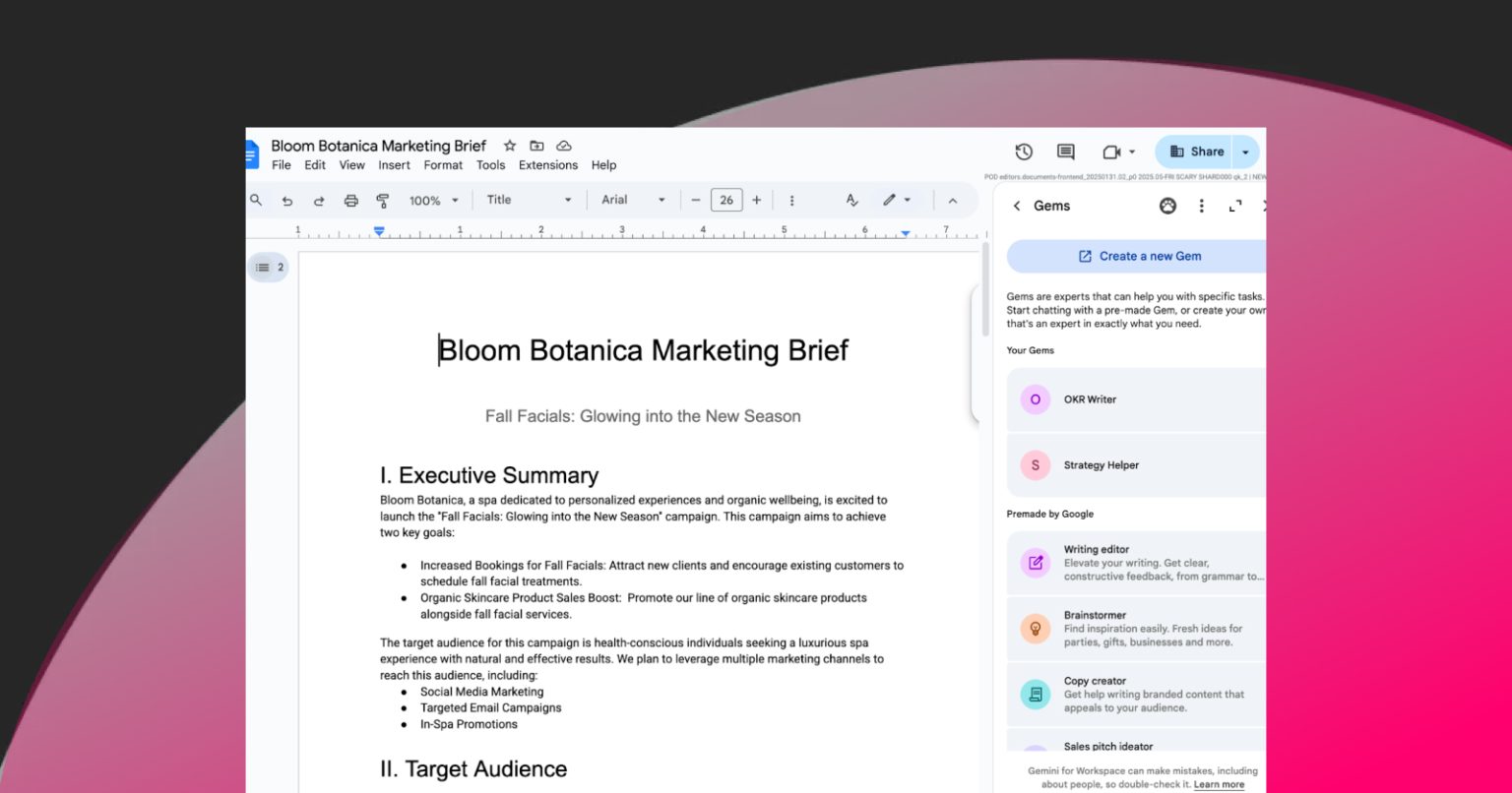Open version history clock icon

click(x=1024, y=152)
